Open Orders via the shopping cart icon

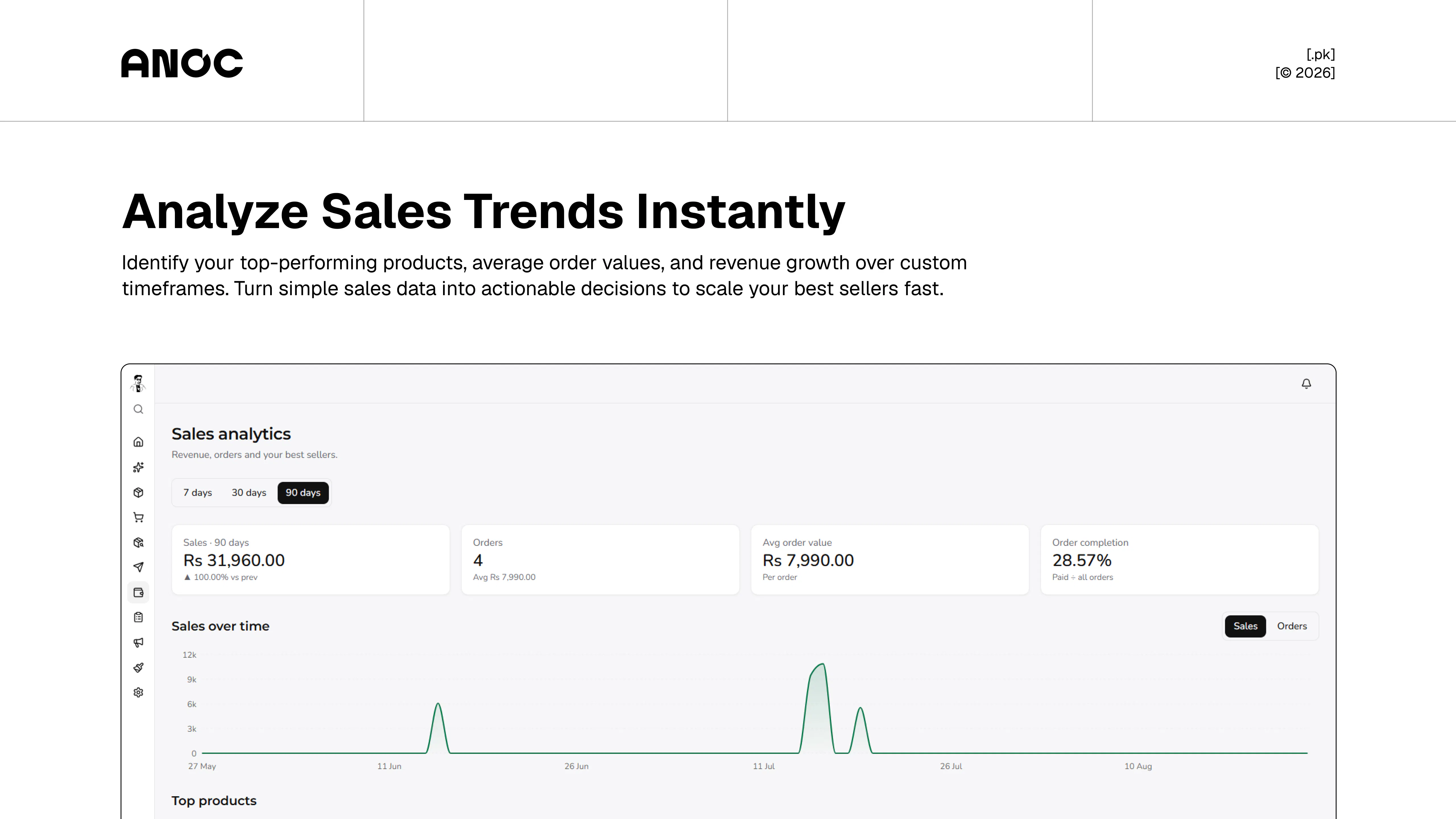138,517
